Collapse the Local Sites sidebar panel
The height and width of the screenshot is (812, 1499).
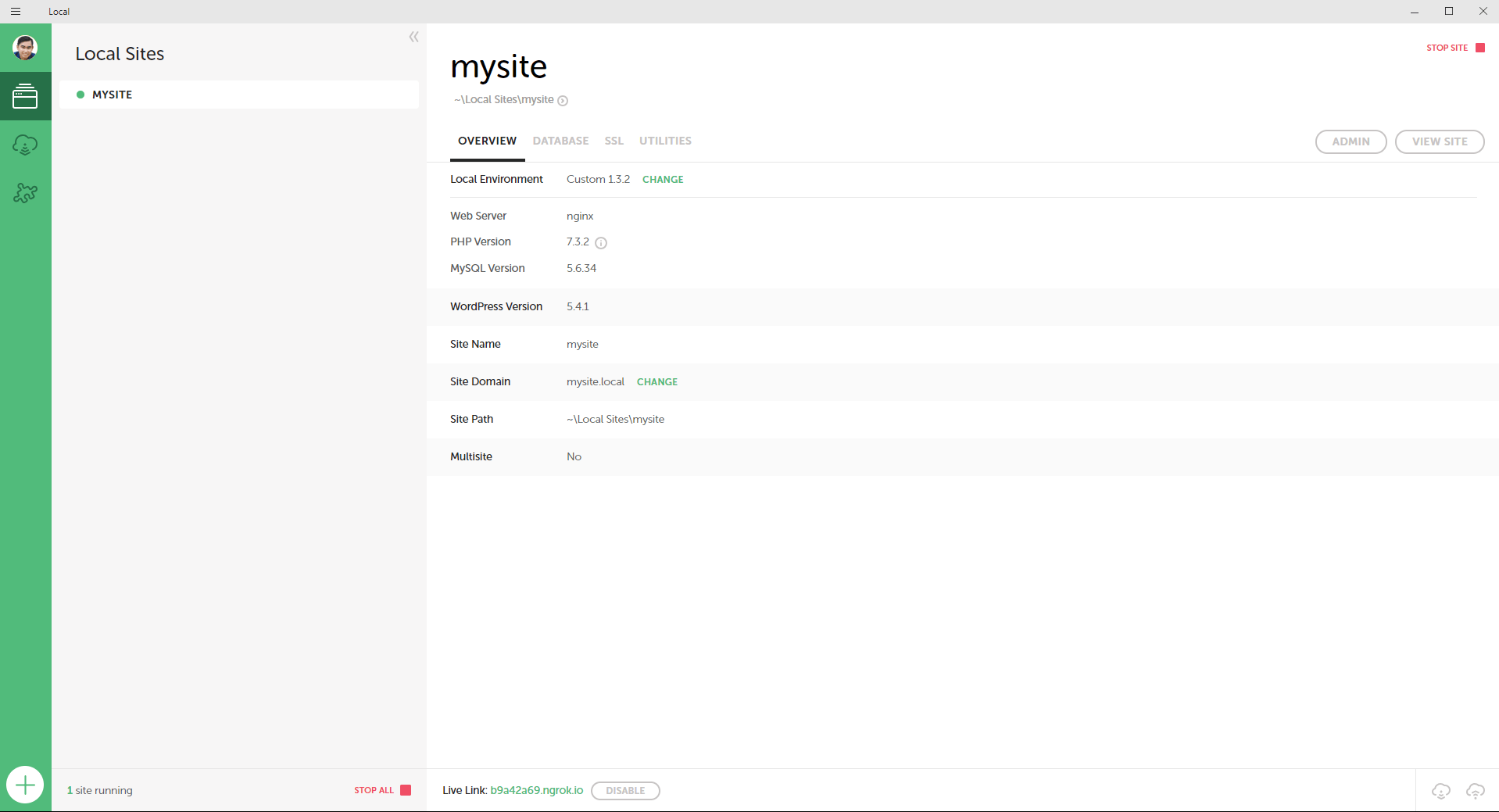pyautogui.click(x=413, y=37)
